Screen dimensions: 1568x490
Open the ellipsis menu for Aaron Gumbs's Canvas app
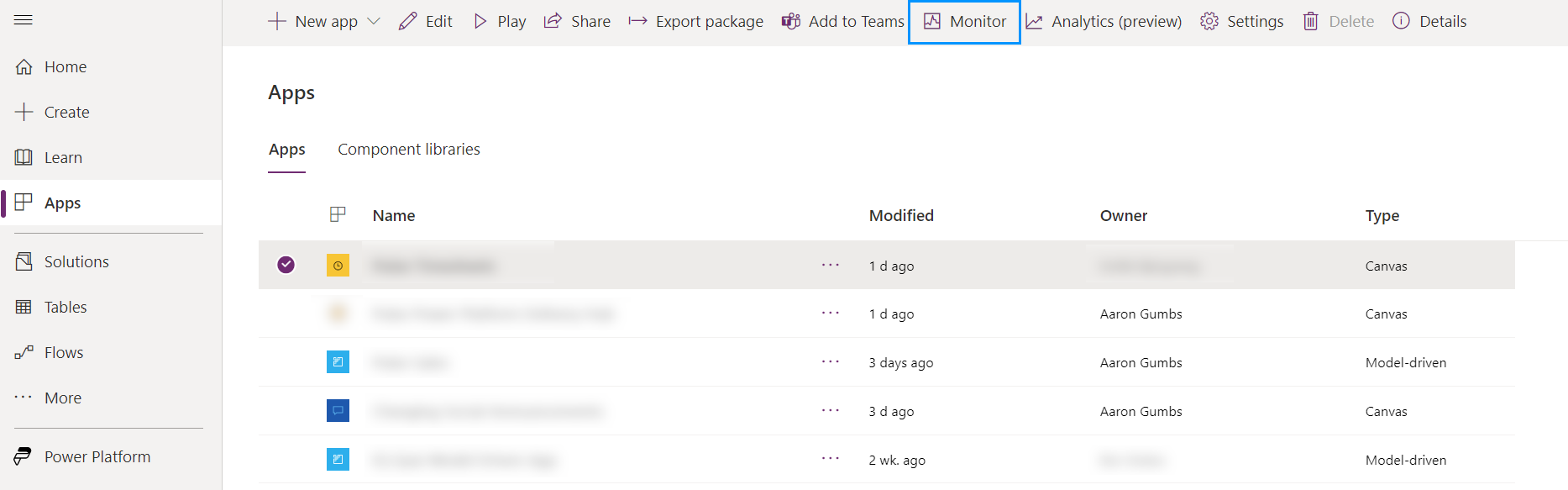tap(831, 313)
